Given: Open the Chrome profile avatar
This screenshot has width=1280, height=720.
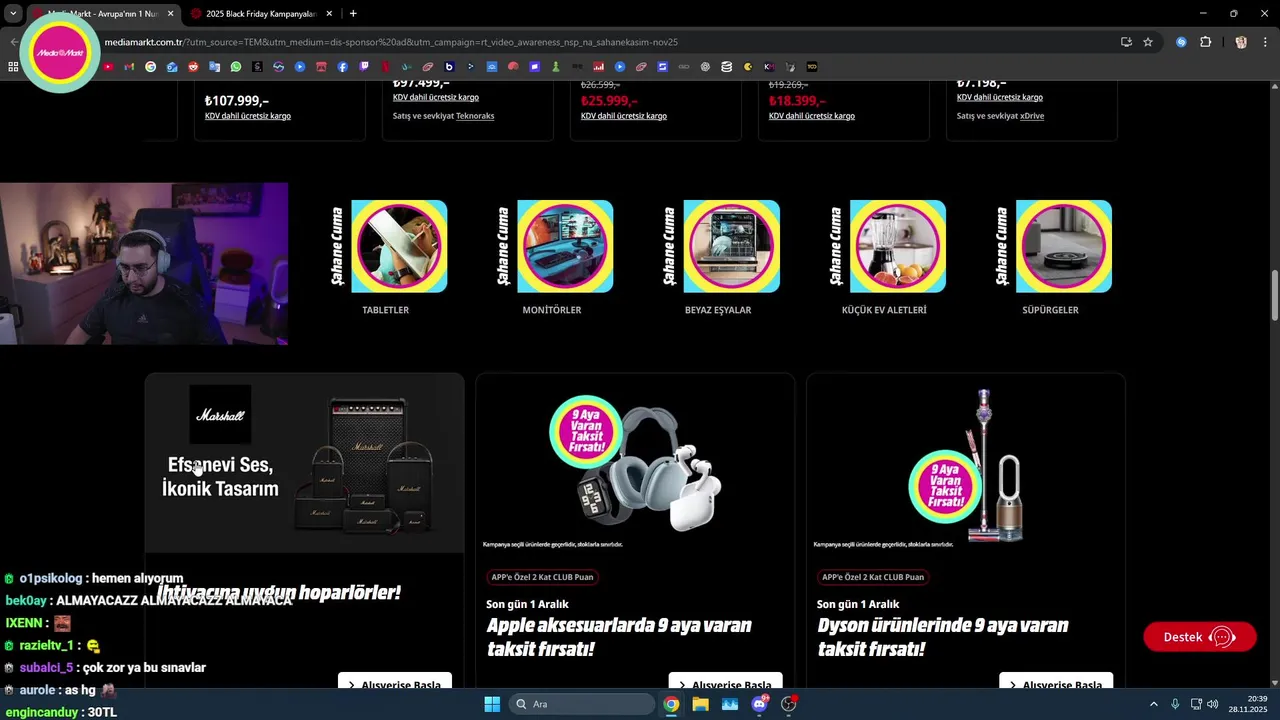Looking at the screenshot, I should pos(1241,42).
